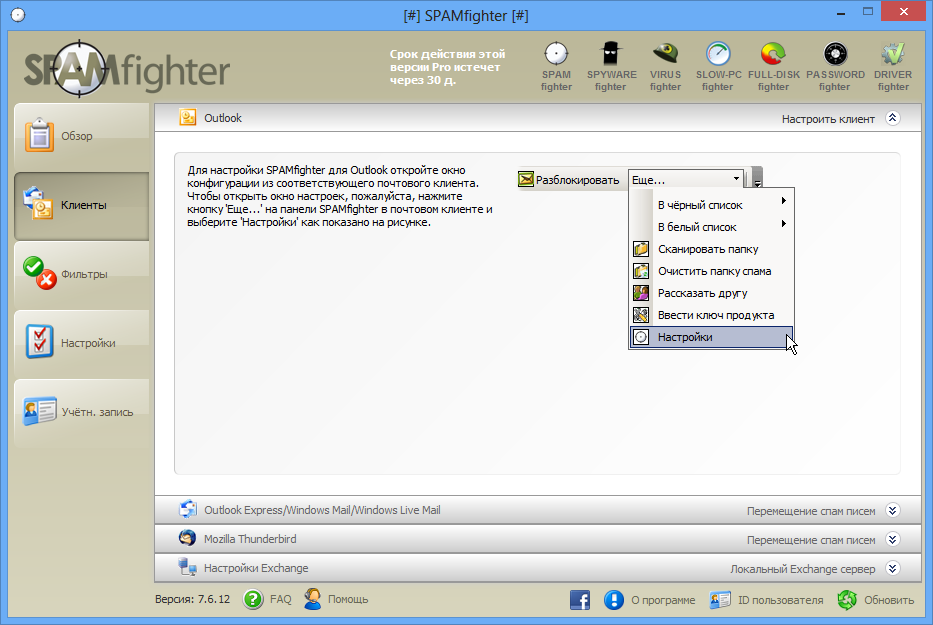Viewport: 933px width, 625px height.
Task: Switch to Клиенты sidebar tab
Action: pos(82,206)
